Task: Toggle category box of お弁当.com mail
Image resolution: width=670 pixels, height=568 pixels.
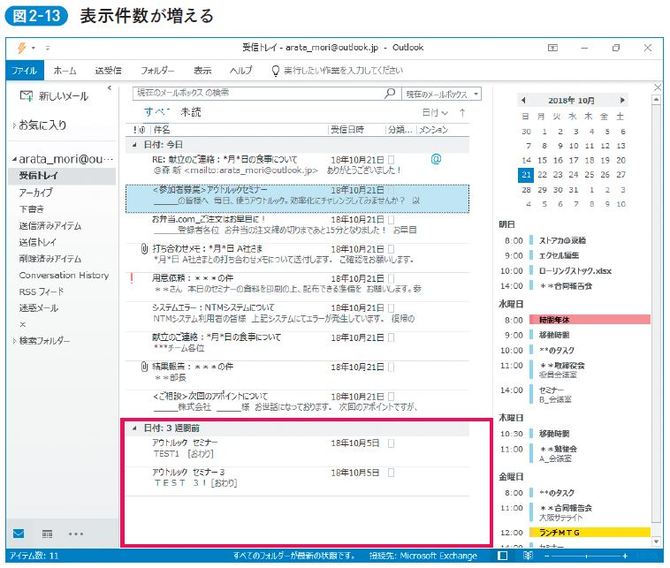Action: 391,220
